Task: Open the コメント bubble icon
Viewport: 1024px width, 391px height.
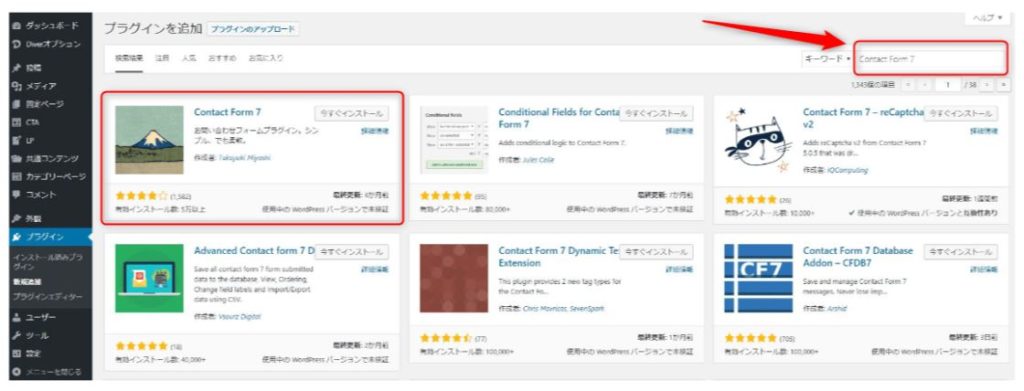Action: (16, 195)
